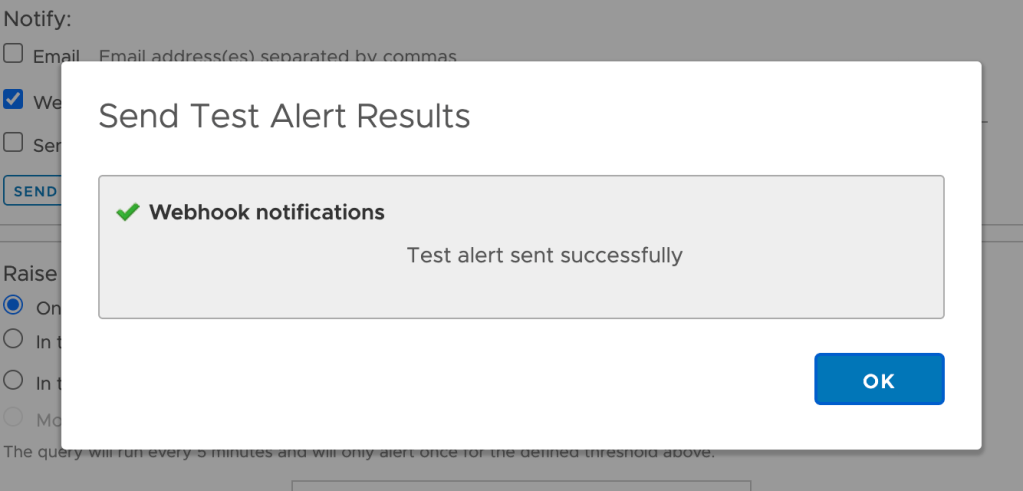This screenshot has width=1023, height=491.
Task: Uncheck the checked Webhook notification checkbox
Action: click(13, 99)
